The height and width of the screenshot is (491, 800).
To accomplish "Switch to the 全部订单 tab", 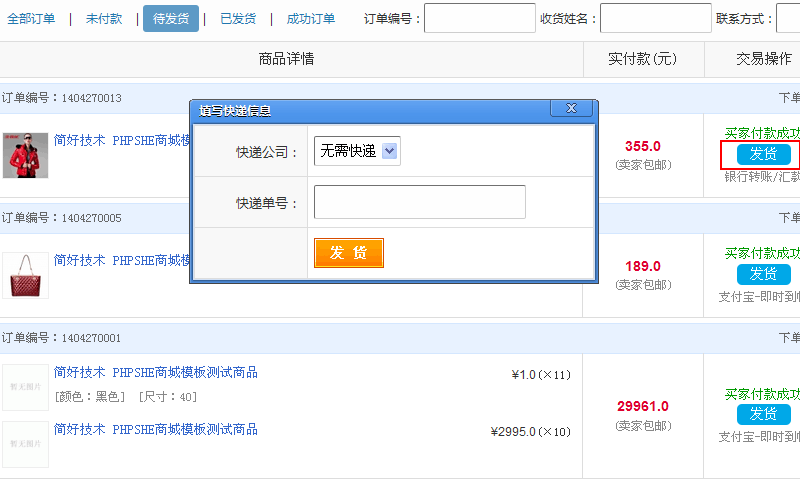I will [31, 19].
